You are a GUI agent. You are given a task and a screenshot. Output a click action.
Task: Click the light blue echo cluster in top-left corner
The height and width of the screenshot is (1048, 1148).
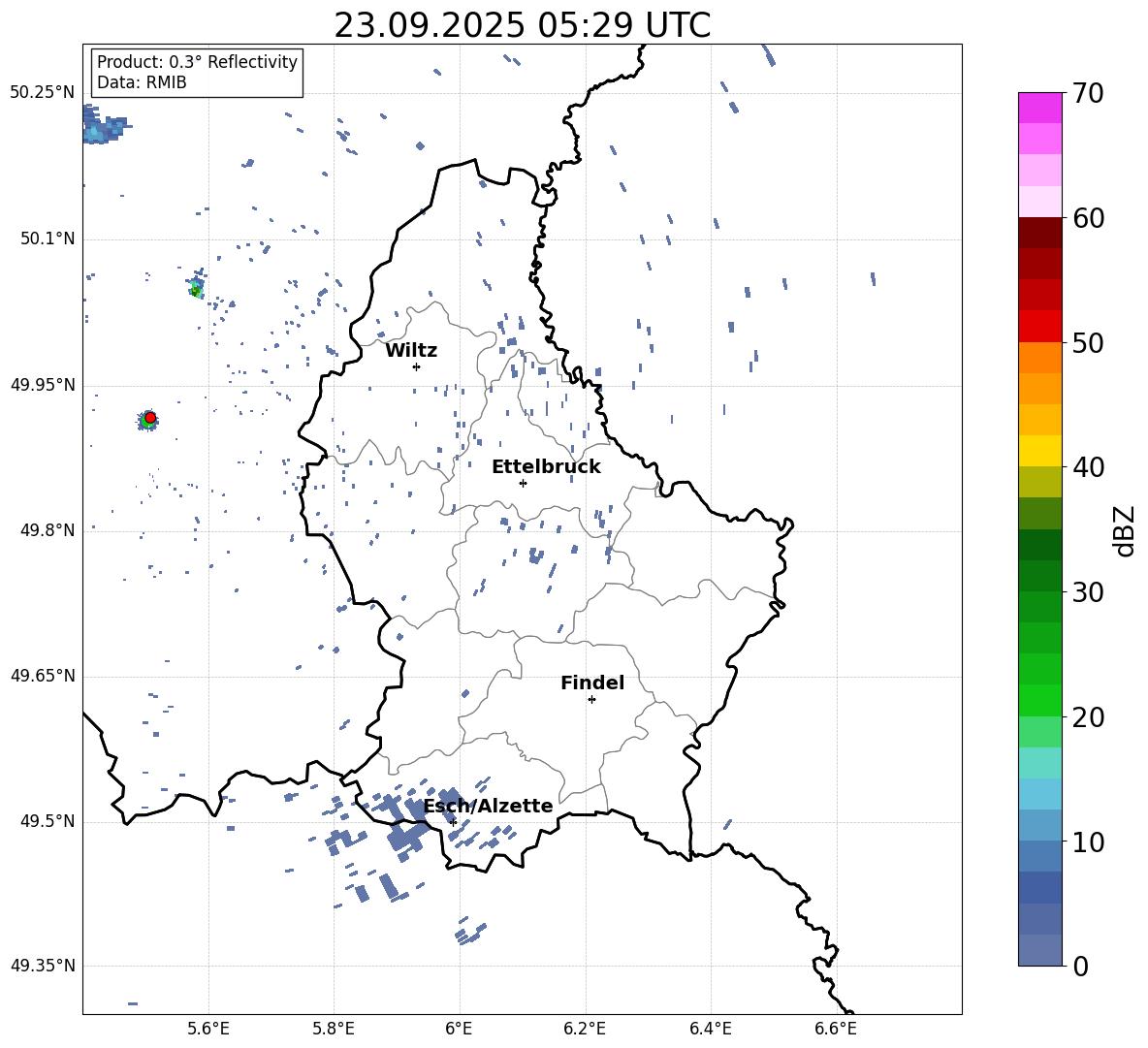point(99,130)
